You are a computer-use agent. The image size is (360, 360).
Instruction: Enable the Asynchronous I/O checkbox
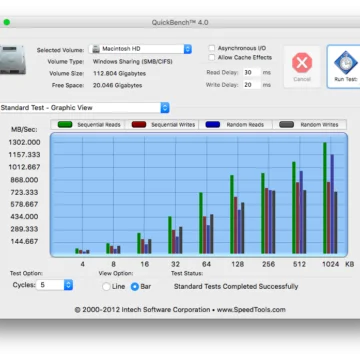[x=212, y=48]
